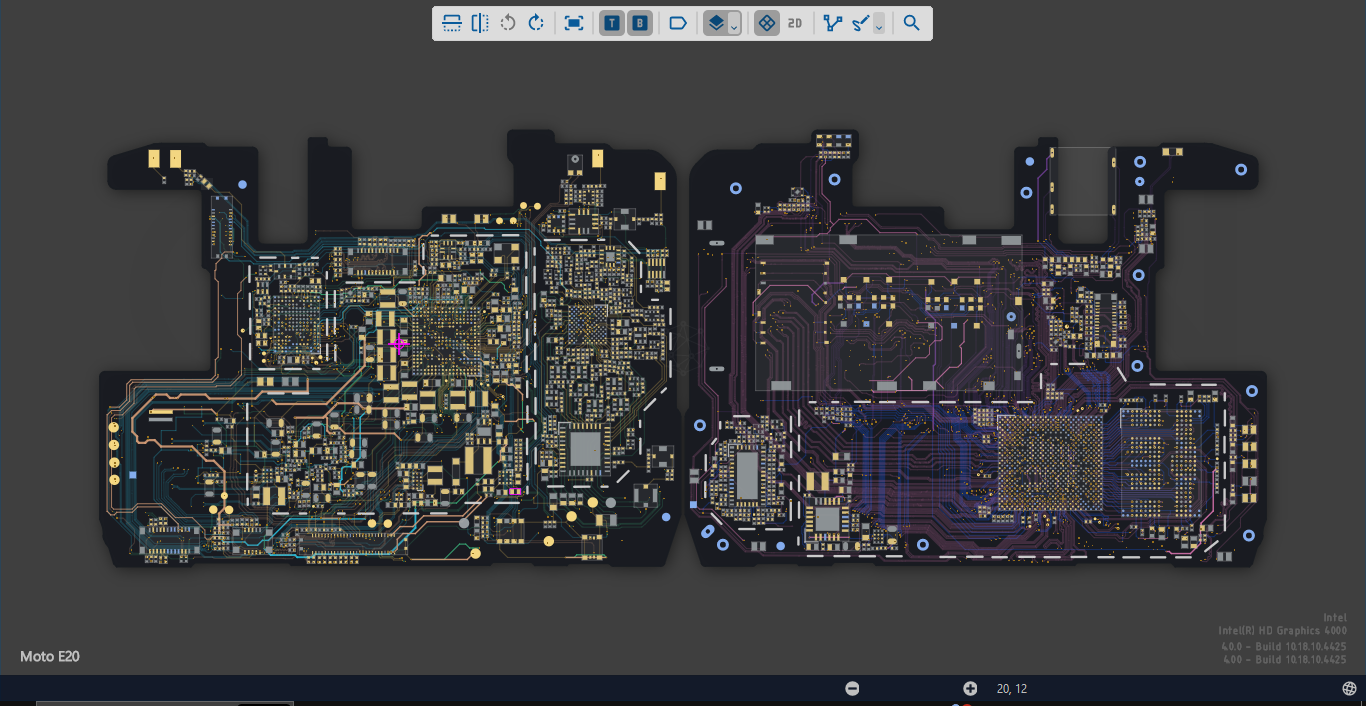Select the net connections tool
Viewport: 1366px width, 706px height.
[833, 23]
